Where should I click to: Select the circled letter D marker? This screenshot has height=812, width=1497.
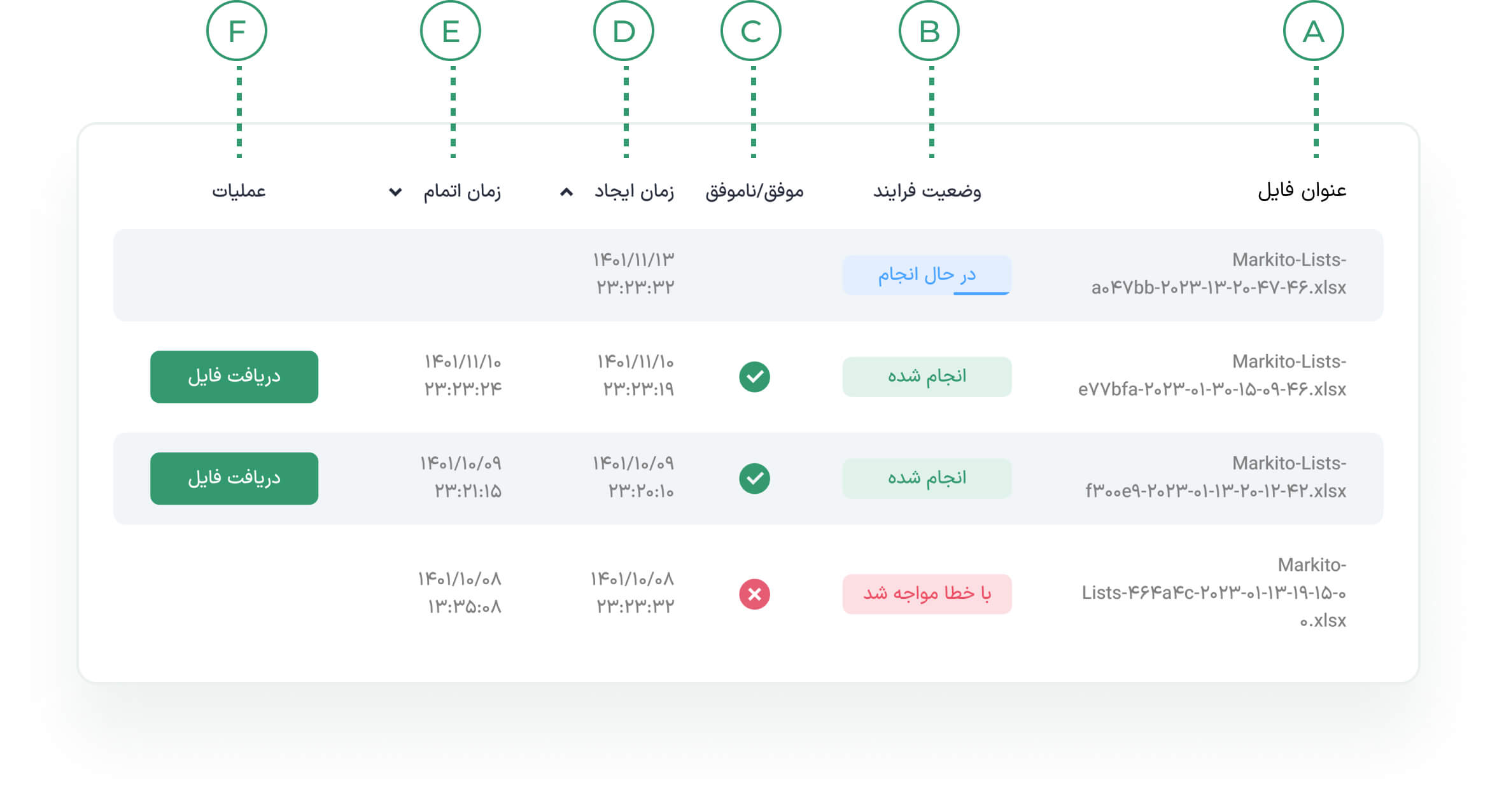pos(623,31)
